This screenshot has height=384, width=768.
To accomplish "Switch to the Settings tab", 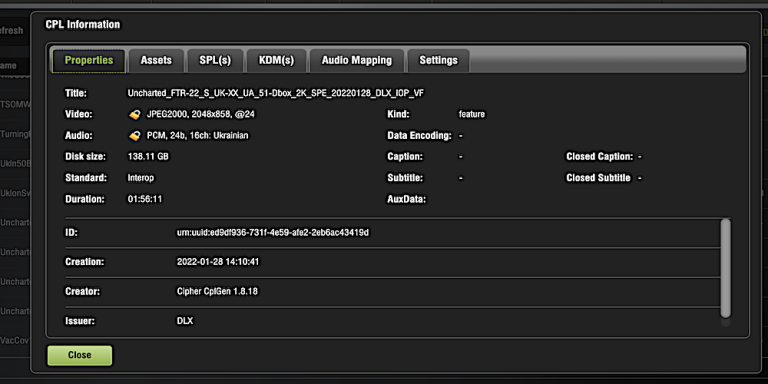I will (x=438, y=61).
